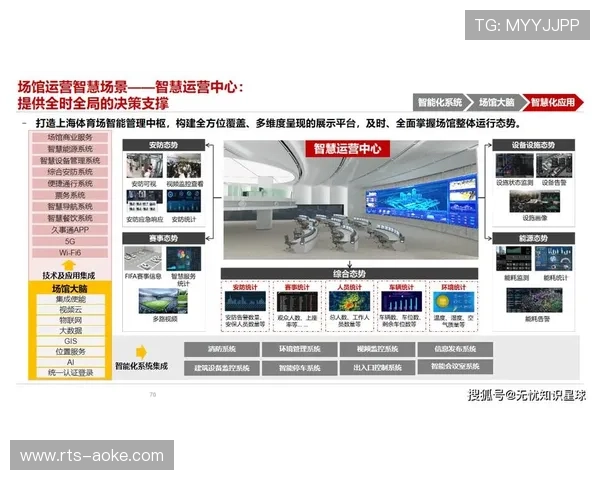600x480 pixels.
Task: Click the yellow 场馆大脑 section title
Action: tap(70, 289)
